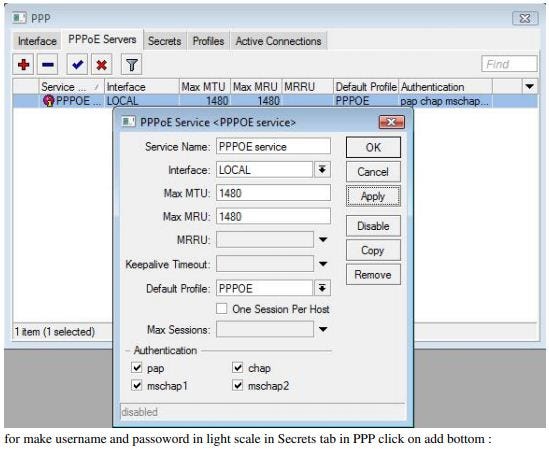
Task: View the Active Connections tab
Action: pos(278,41)
